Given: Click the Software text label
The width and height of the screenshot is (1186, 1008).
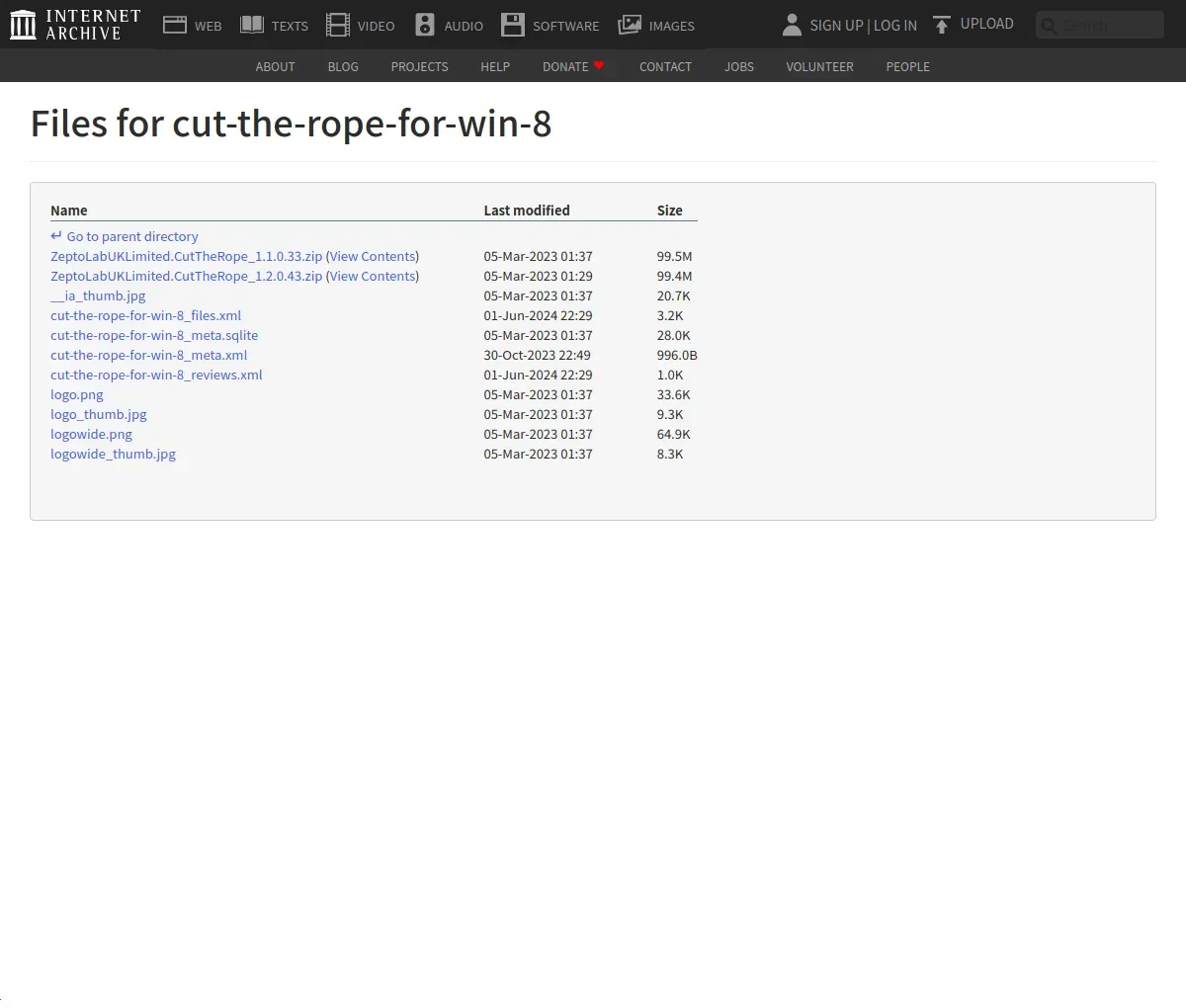Looking at the screenshot, I should coord(565,26).
